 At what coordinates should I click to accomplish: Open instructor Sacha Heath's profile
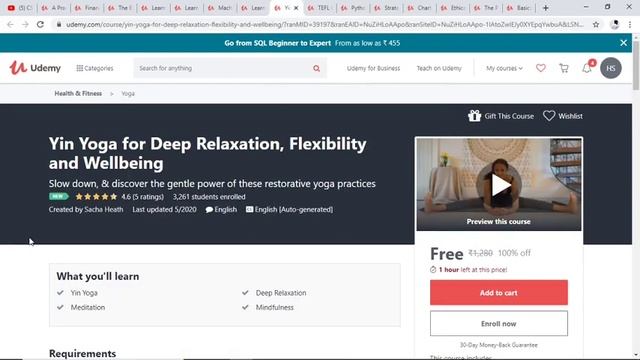[104, 209]
